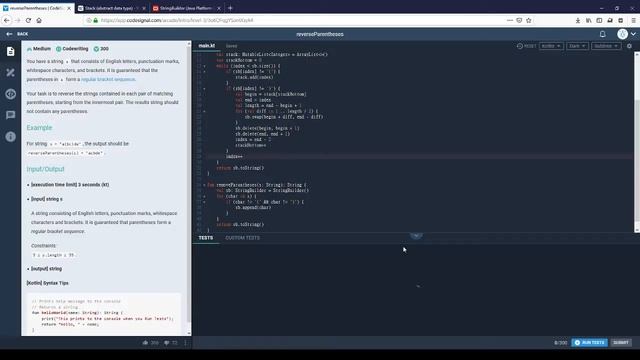640x360 pixels.
Task: Close the StringBuilder browser tab
Action: tap(219, 8)
